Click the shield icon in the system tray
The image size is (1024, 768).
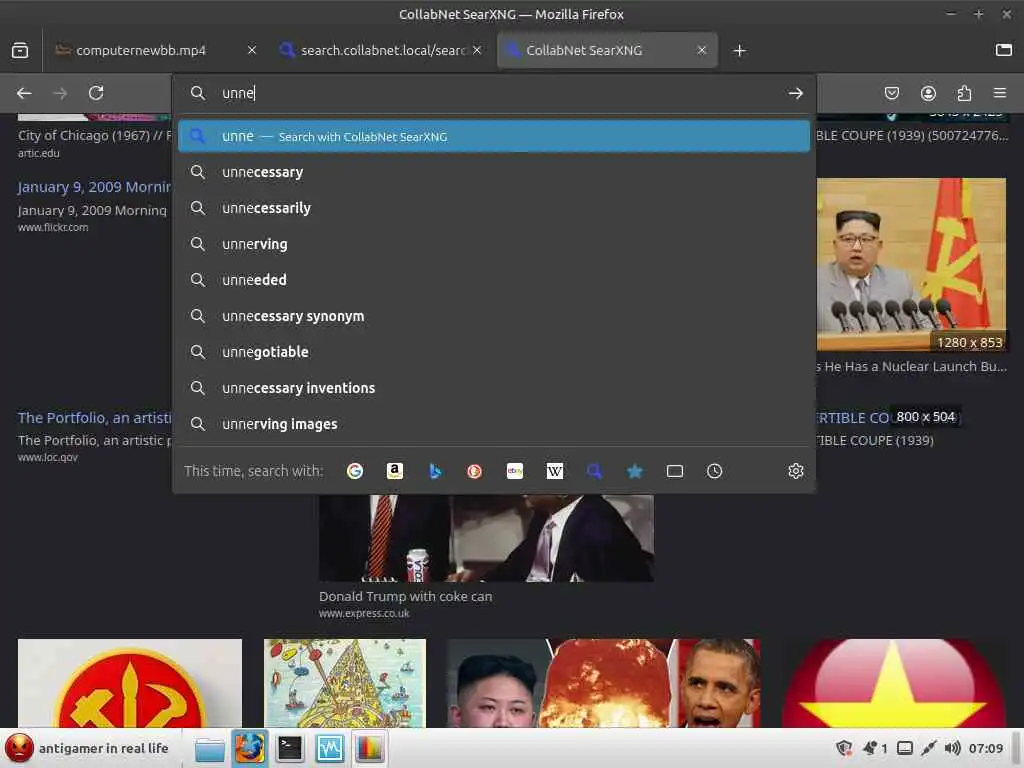click(844, 748)
